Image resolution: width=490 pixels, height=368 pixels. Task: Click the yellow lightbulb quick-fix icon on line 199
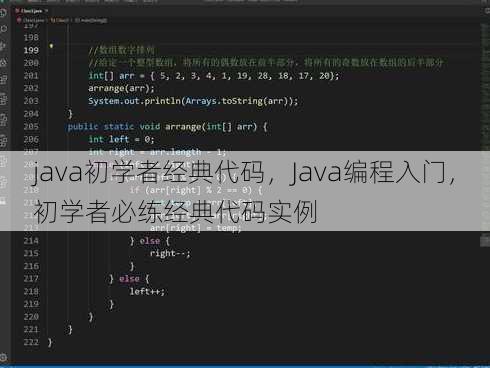click(x=51, y=46)
